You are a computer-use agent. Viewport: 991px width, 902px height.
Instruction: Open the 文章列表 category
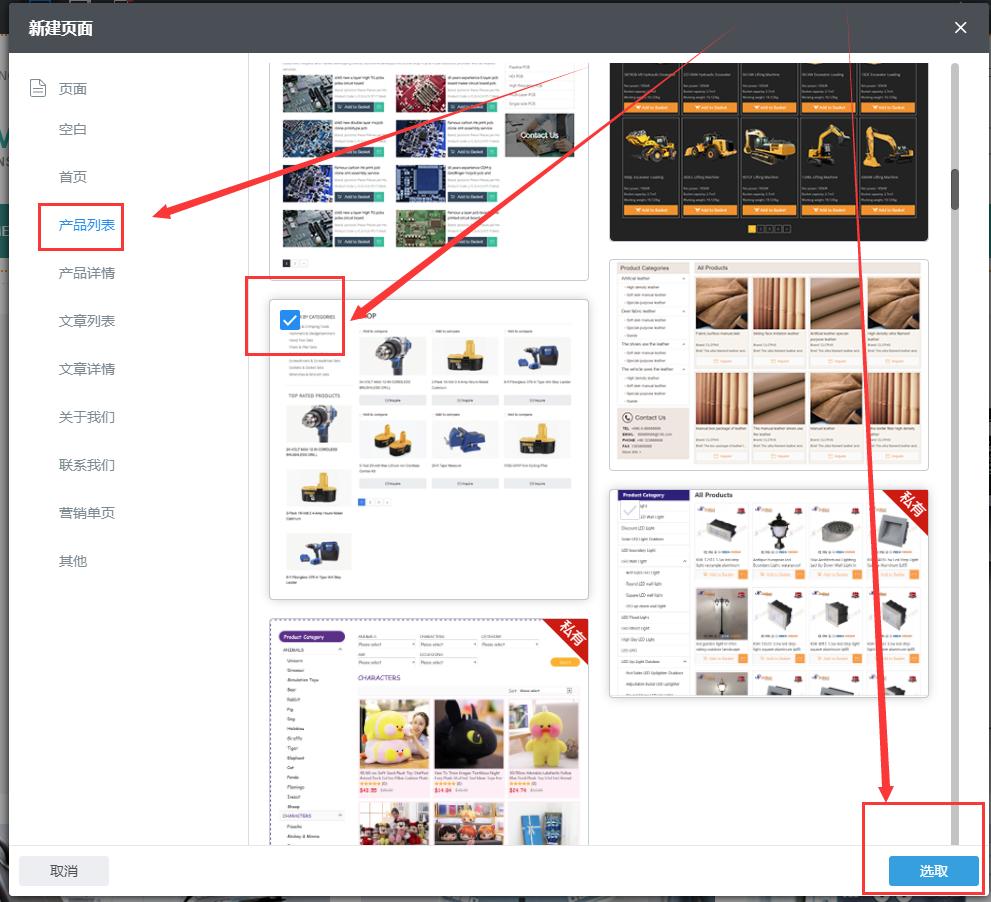(x=87, y=321)
